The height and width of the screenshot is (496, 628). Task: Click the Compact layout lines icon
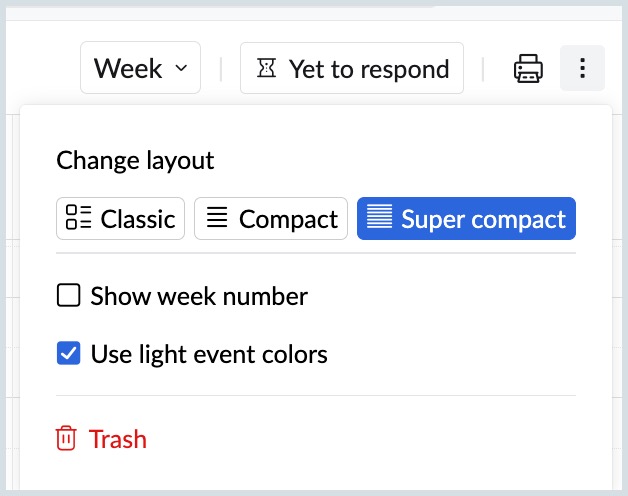(216, 218)
